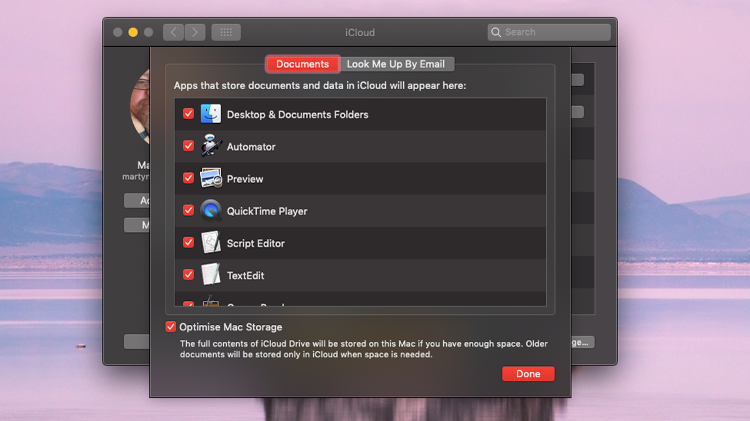Select the Preview label
750x421 pixels.
245,179
